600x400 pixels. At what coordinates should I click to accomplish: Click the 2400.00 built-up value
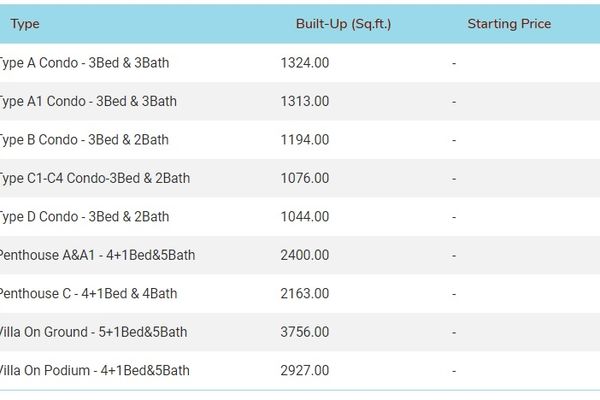tap(305, 255)
